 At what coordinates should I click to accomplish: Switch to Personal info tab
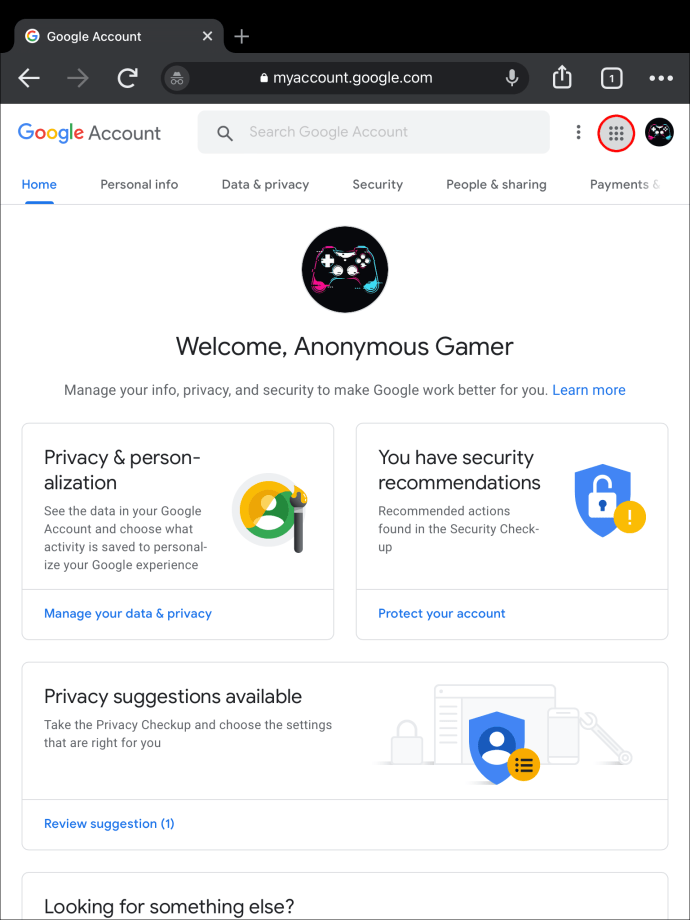point(139,184)
